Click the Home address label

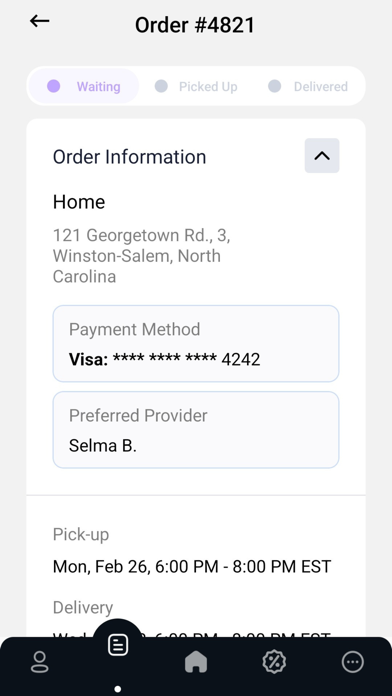(x=79, y=202)
